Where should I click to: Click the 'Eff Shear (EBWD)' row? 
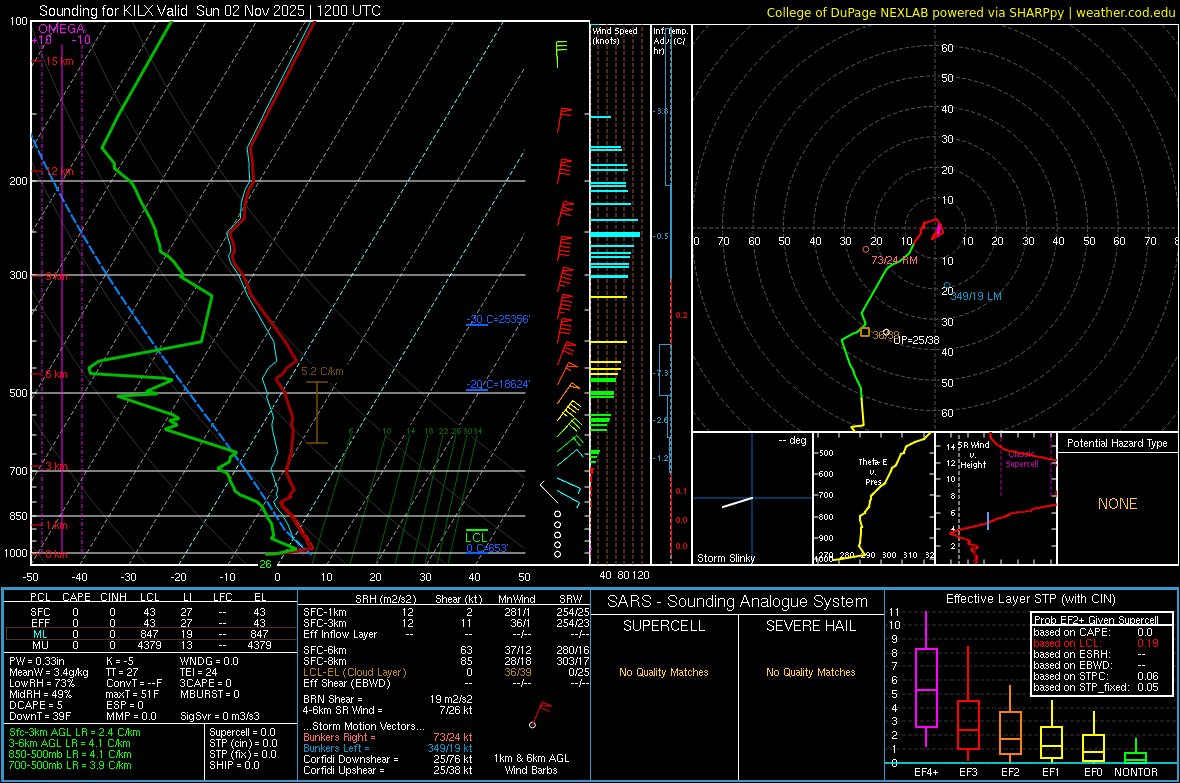(446, 683)
